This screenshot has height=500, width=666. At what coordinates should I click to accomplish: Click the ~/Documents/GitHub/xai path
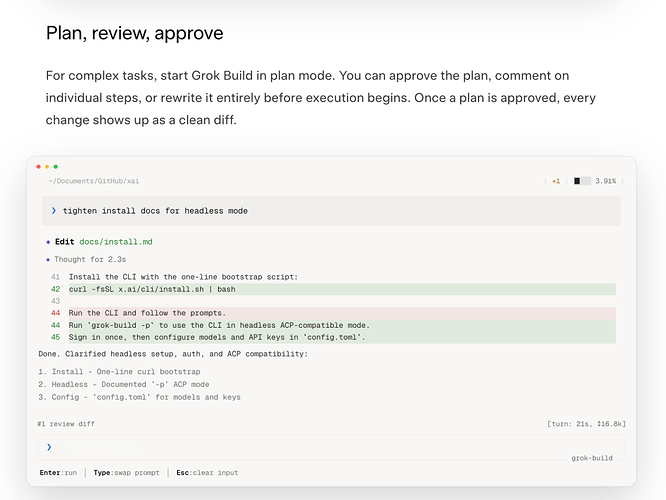pyautogui.click(x=94, y=181)
